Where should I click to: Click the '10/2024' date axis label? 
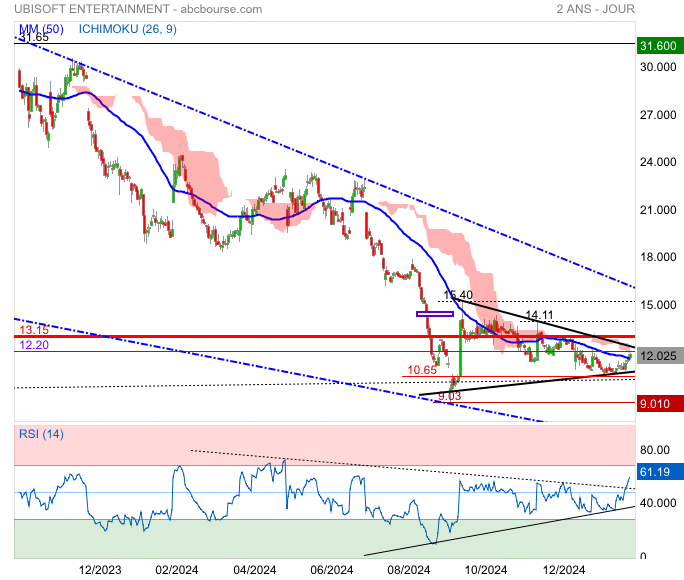coord(486,570)
